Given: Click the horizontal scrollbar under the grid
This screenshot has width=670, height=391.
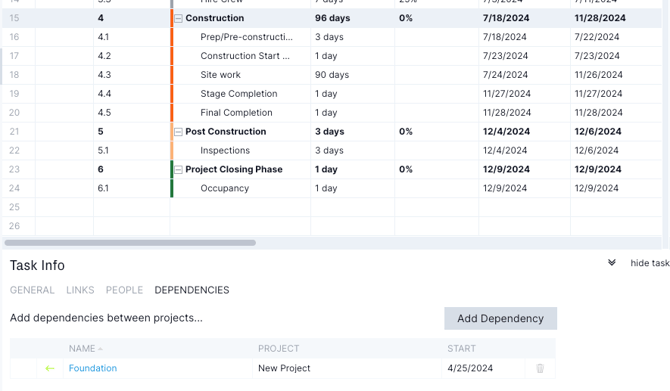Looking at the screenshot, I should pyautogui.click(x=130, y=243).
